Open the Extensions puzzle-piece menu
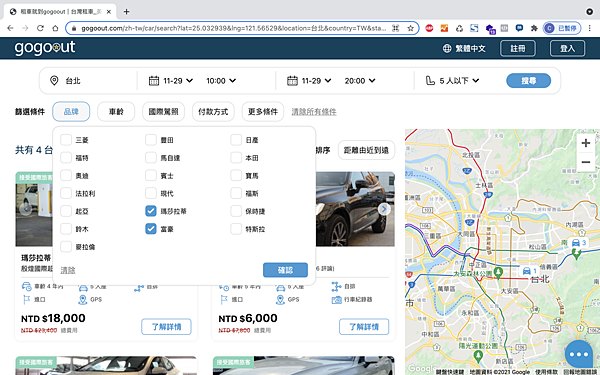This screenshot has width=600, height=375. point(534,28)
